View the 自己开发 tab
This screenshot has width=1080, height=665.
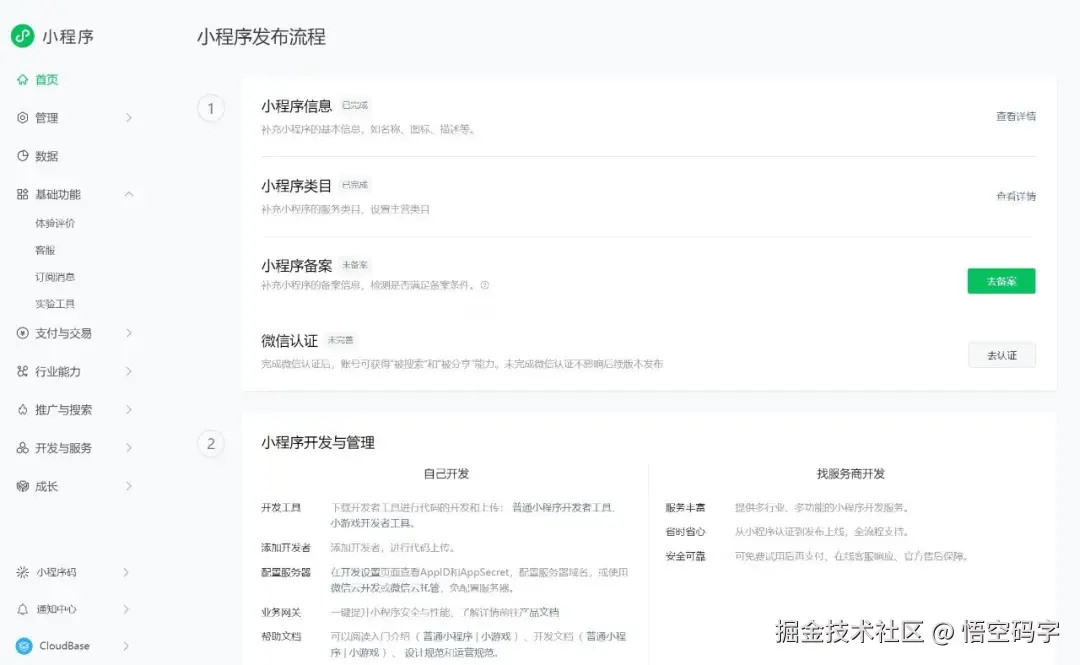click(449, 473)
